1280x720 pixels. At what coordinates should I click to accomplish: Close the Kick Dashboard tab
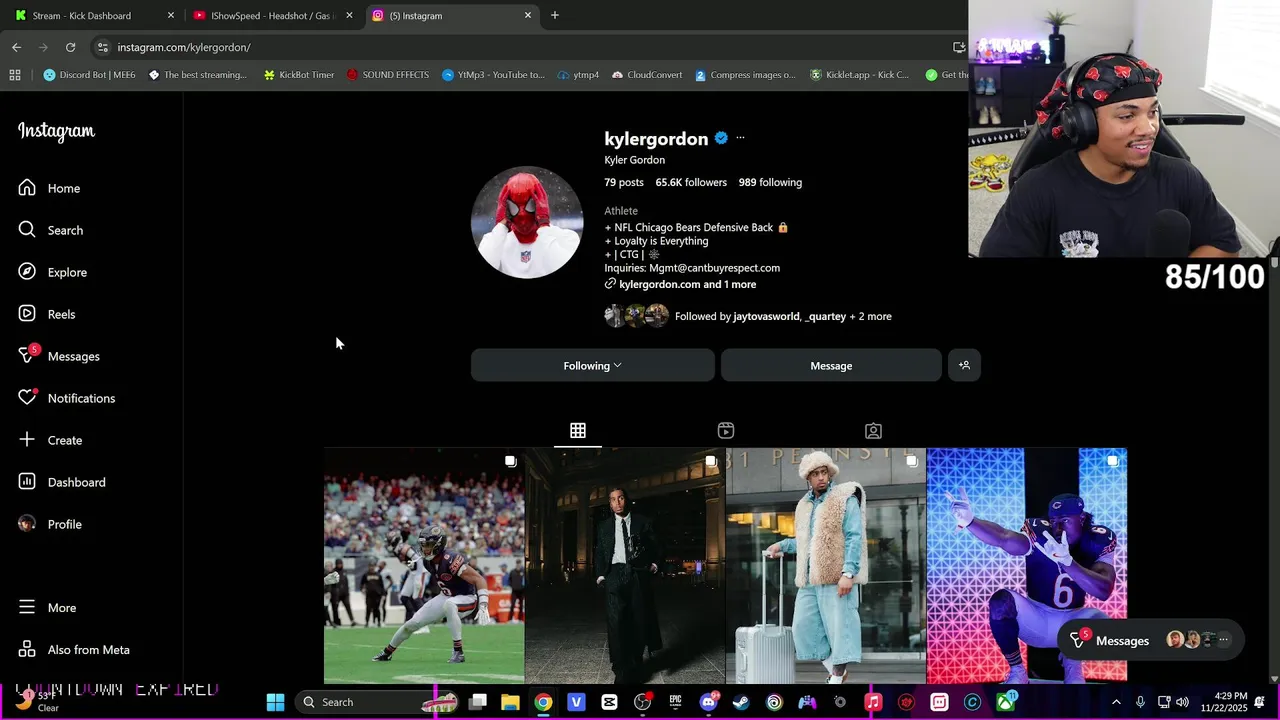[x=171, y=15]
